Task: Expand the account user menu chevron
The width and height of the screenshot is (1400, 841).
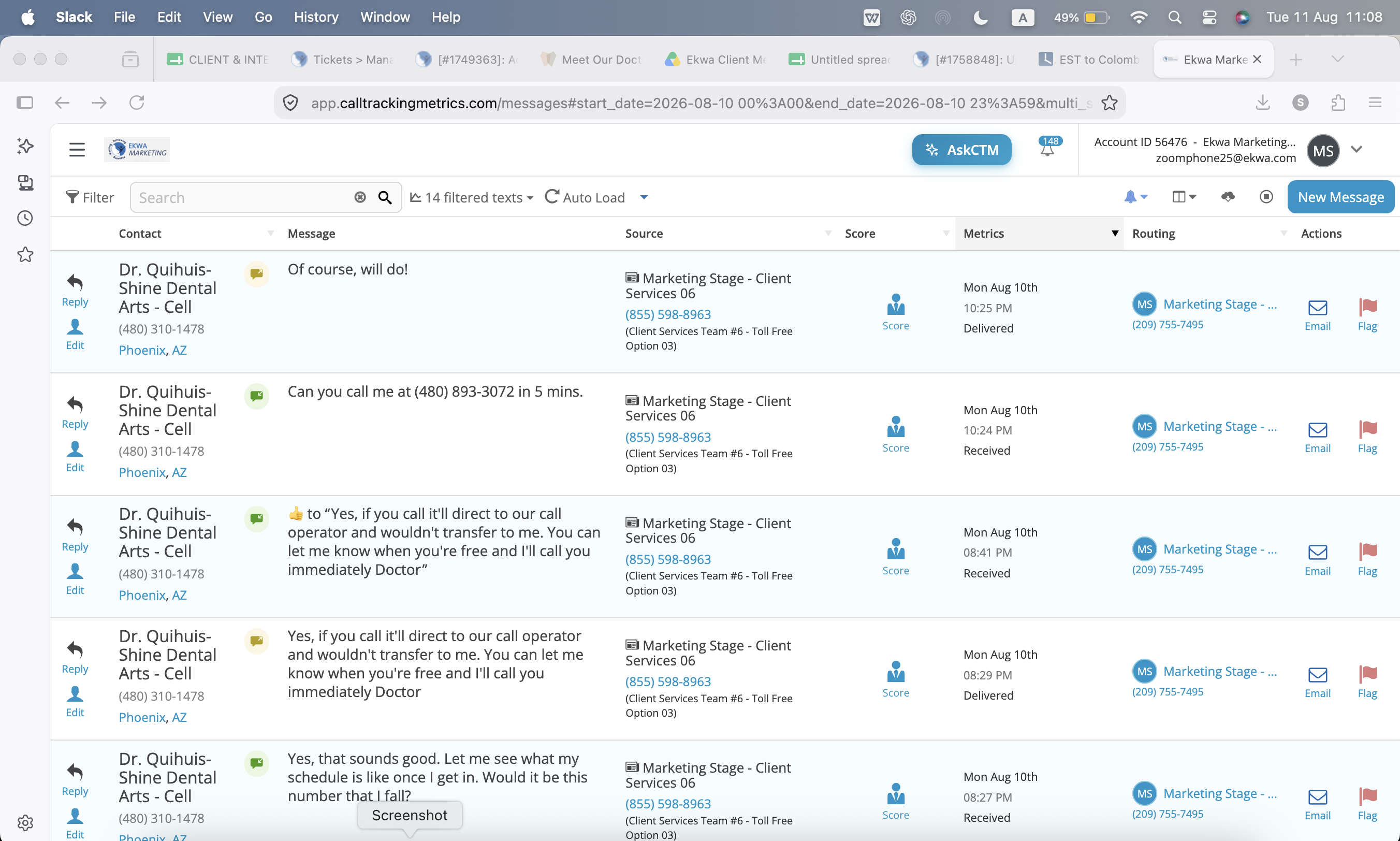Action: tap(1357, 150)
